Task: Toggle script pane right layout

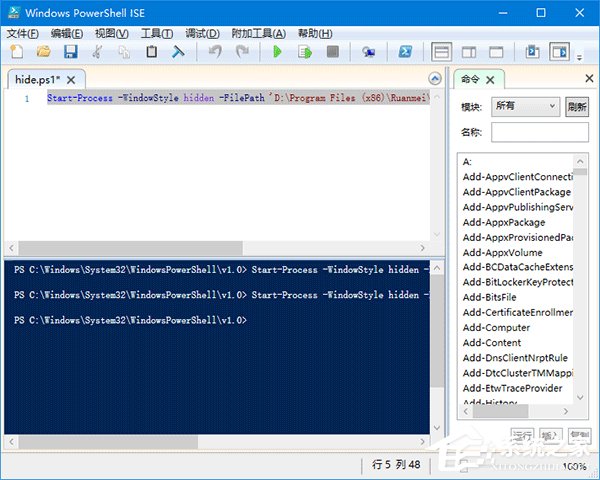Action: pos(470,51)
